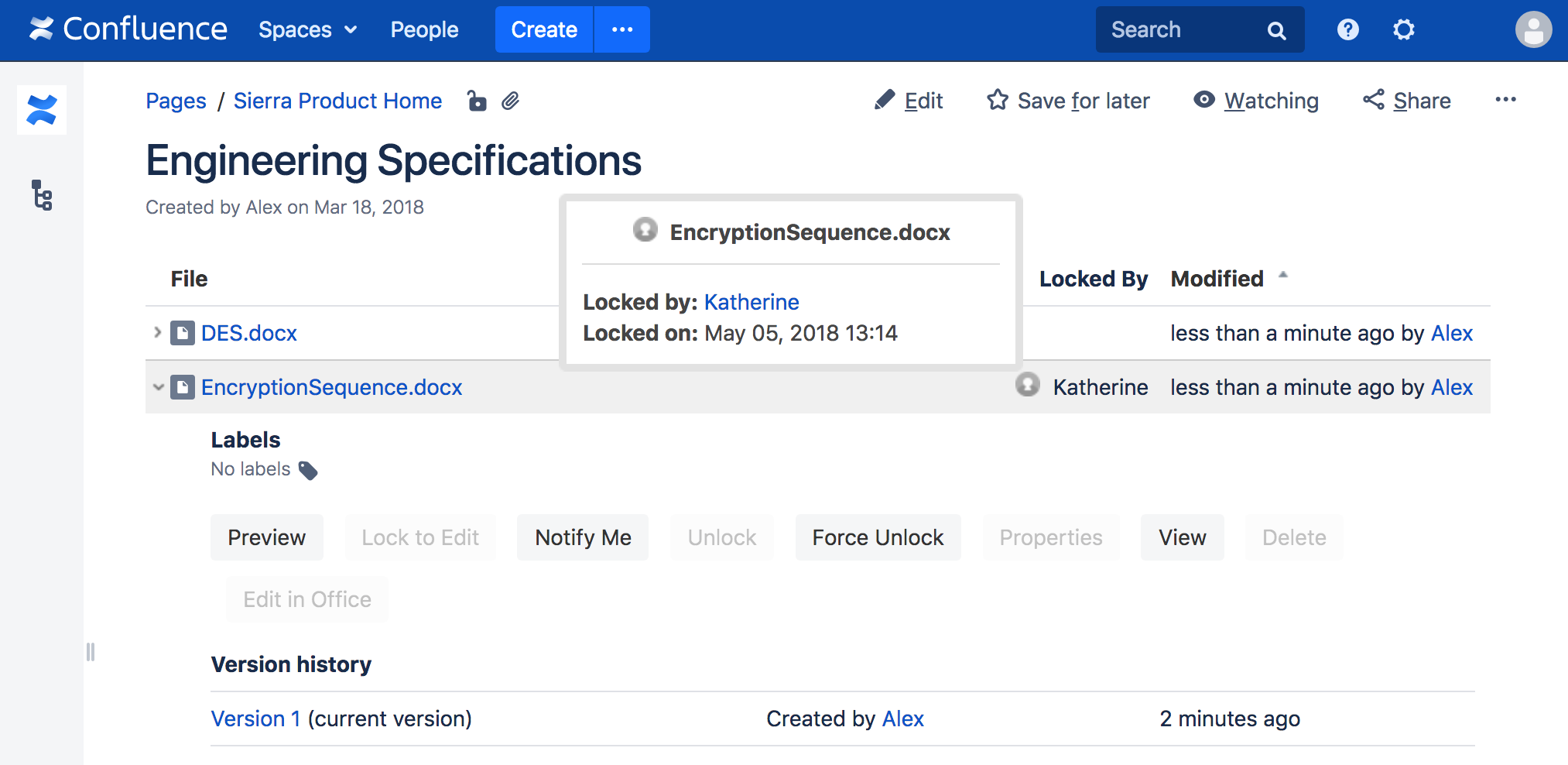Open the Spaces dropdown menu
The height and width of the screenshot is (765, 1568).
coord(307,29)
